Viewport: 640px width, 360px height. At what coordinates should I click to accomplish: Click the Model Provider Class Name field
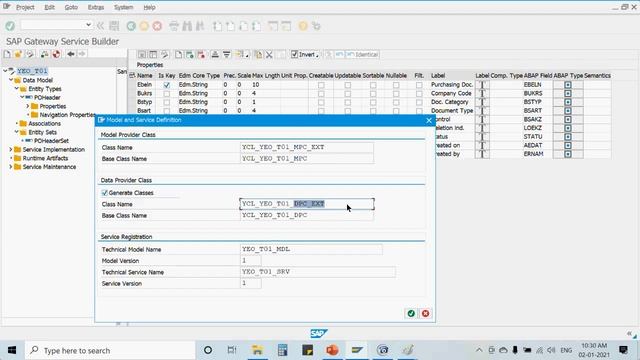click(307, 147)
